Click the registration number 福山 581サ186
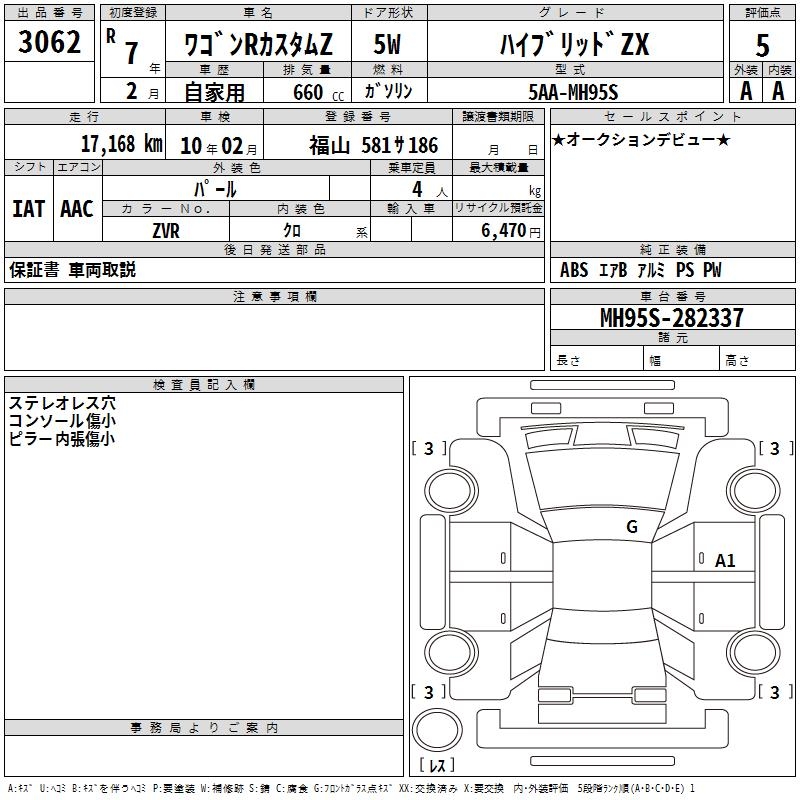 pos(373,146)
